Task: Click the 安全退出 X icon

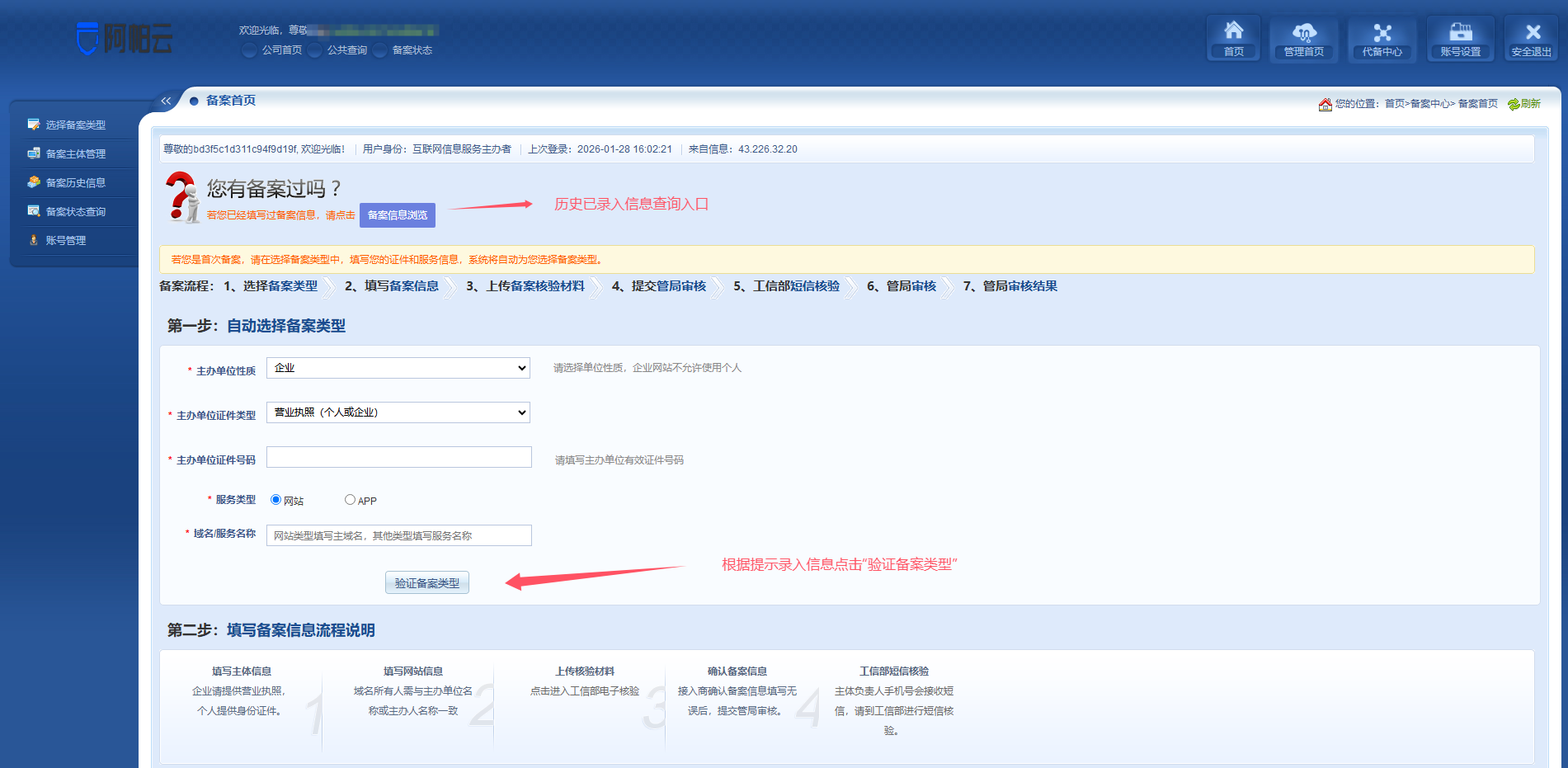Action: (x=1532, y=33)
